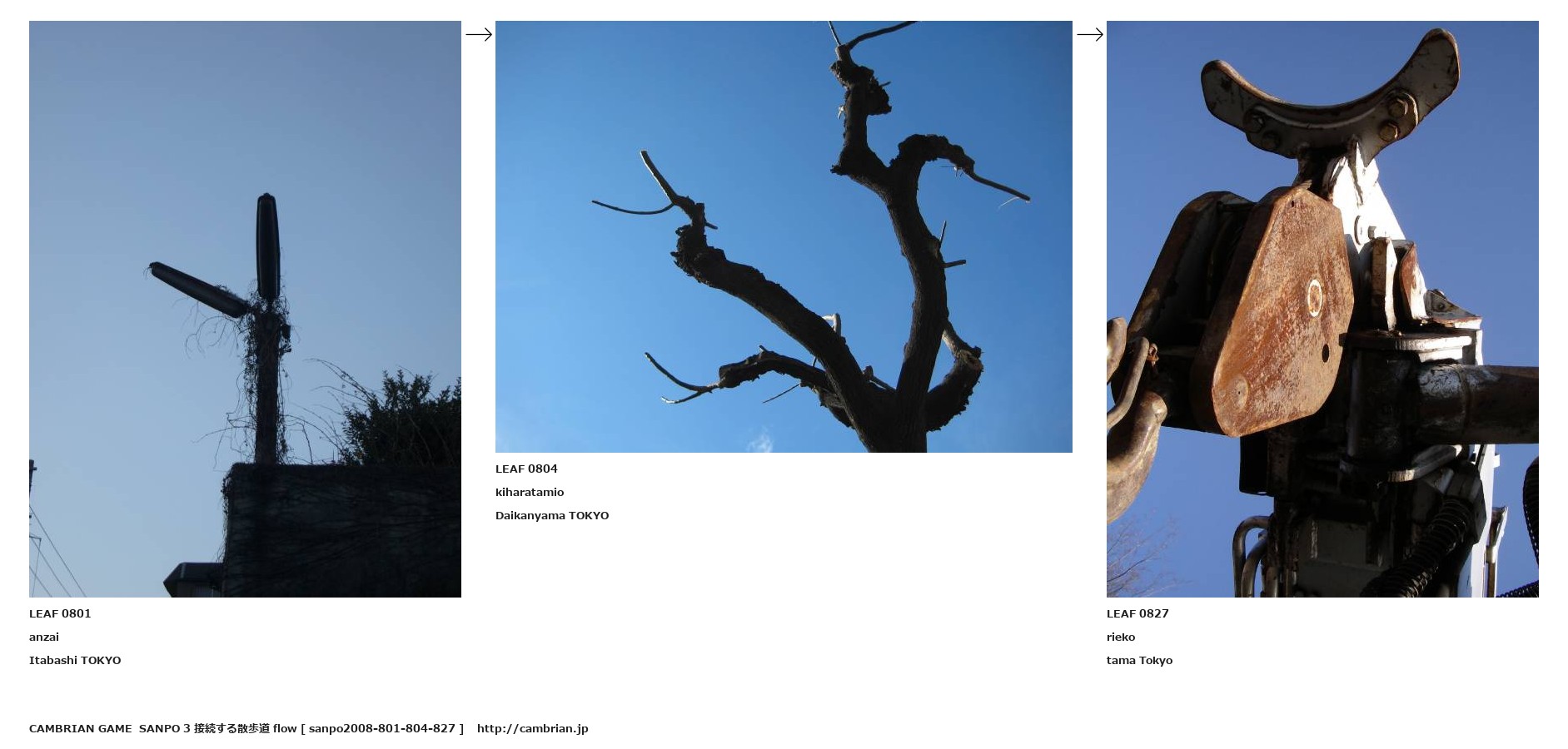Screen dimensions: 1568x749
Task: Click the sanpo2008-801-804-827 flow identifier
Action: tap(382, 728)
